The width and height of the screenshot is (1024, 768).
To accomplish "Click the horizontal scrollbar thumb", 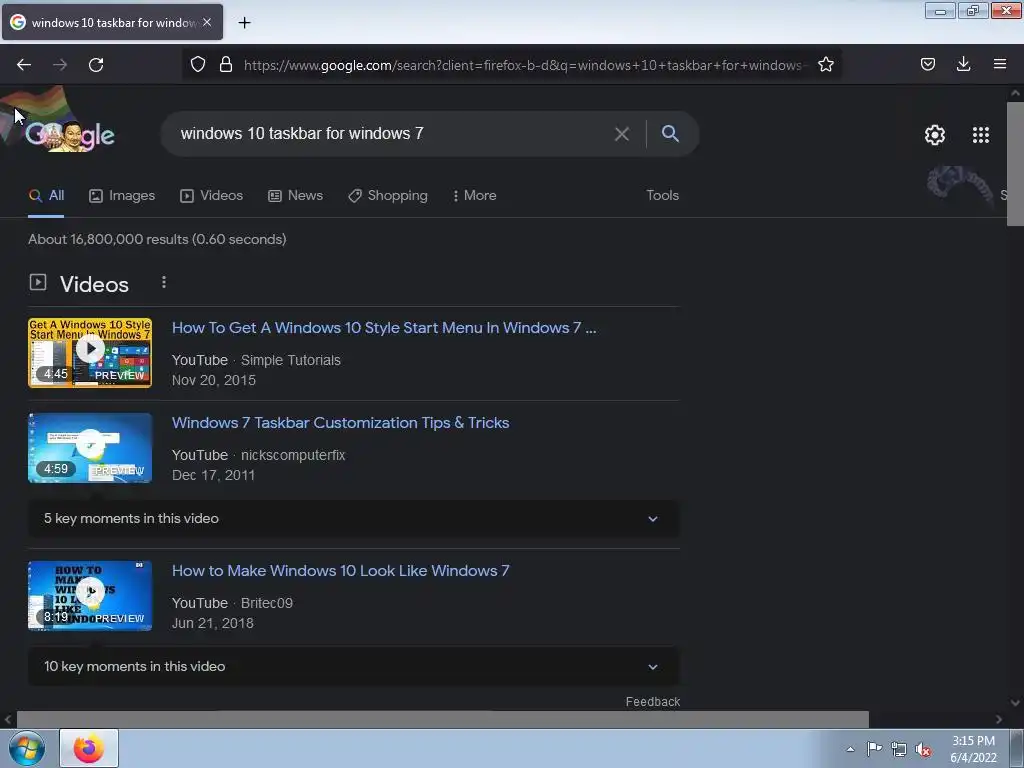I will [443, 719].
